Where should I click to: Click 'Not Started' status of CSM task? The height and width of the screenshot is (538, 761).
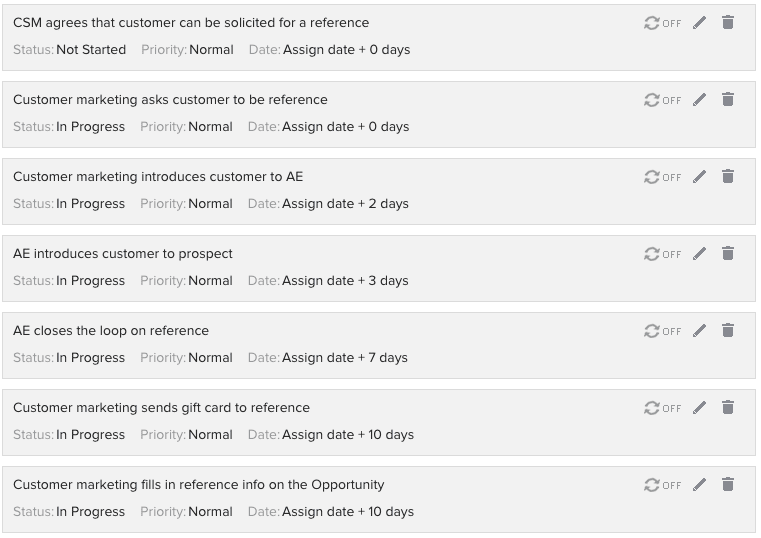[91, 50]
